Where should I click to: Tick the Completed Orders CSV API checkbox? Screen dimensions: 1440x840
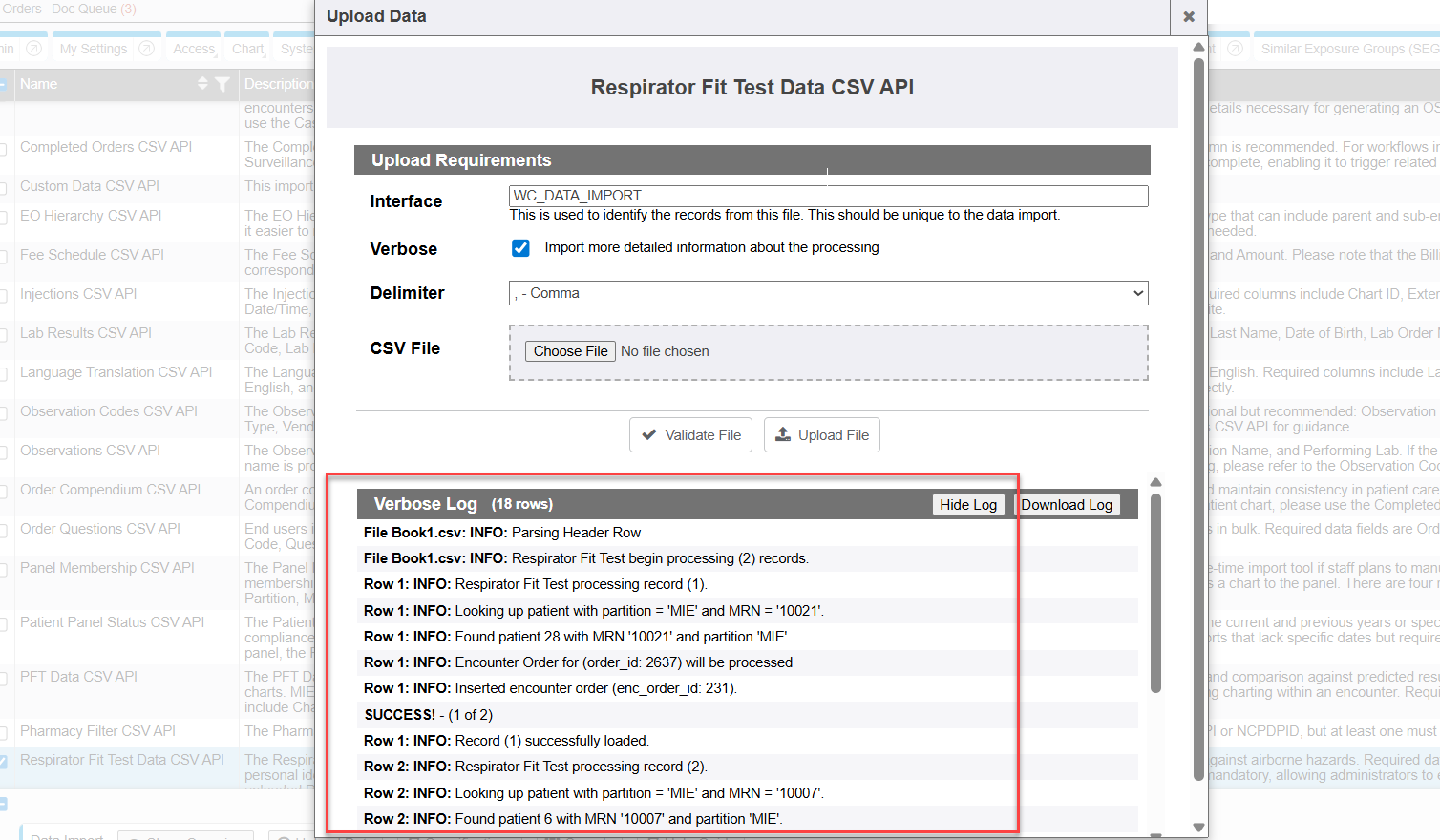click(3, 148)
